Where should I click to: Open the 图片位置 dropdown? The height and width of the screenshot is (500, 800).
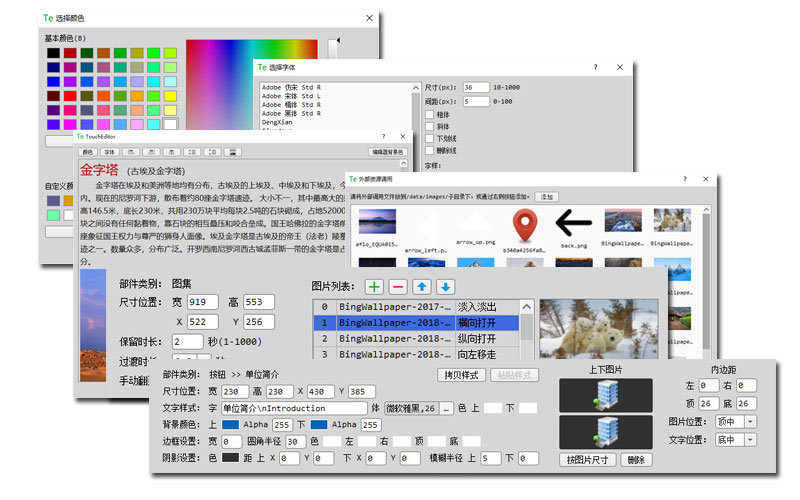coord(737,422)
